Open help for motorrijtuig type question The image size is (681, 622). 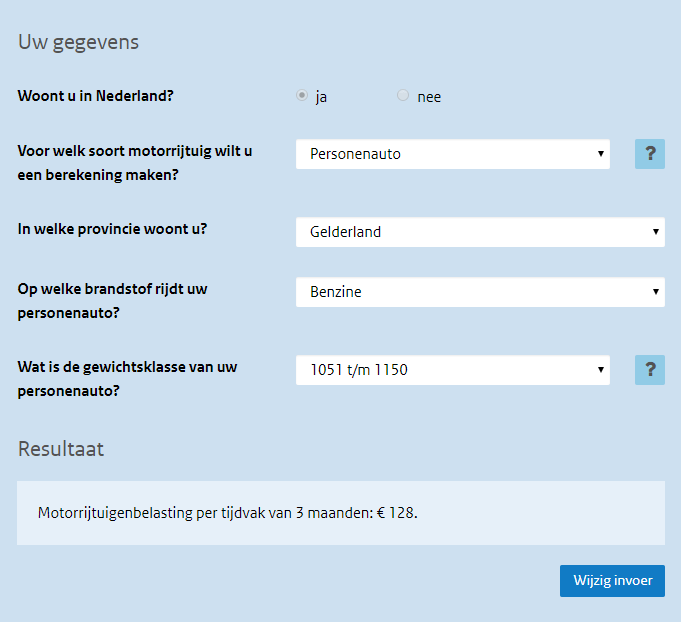point(650,154)
